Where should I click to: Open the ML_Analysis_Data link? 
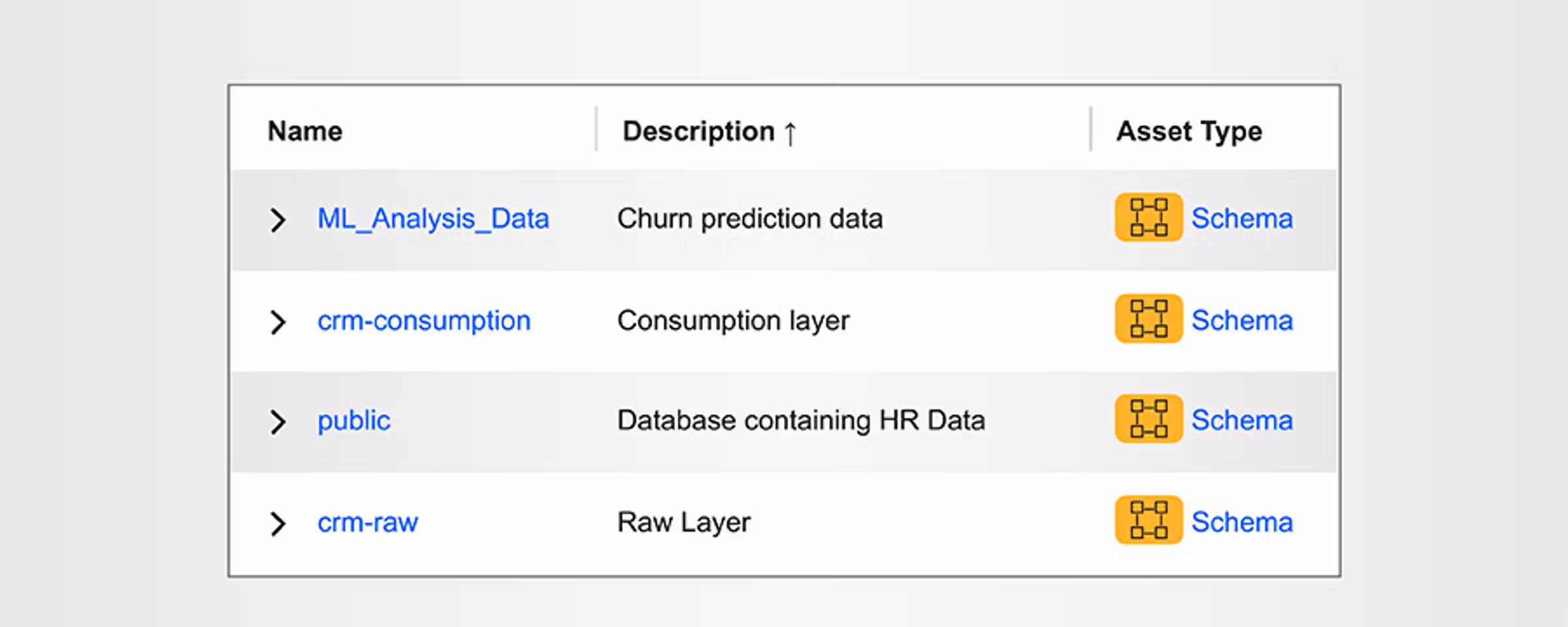coord(433,219)
